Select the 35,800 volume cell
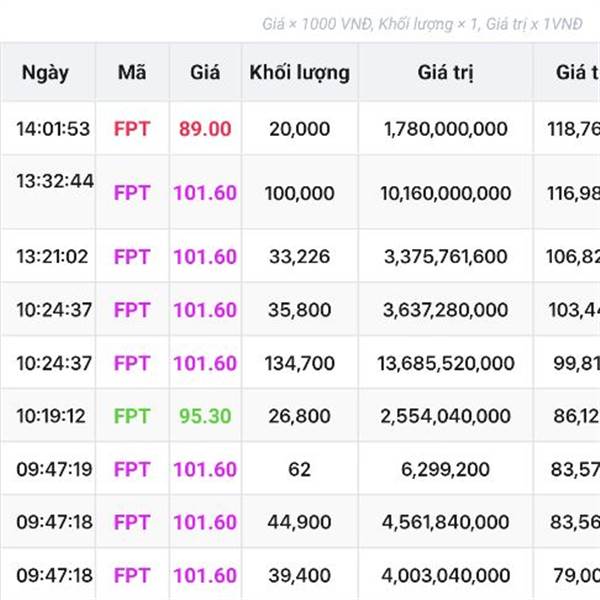This screenshot has height=600, width=600. [x=300, y=310]
